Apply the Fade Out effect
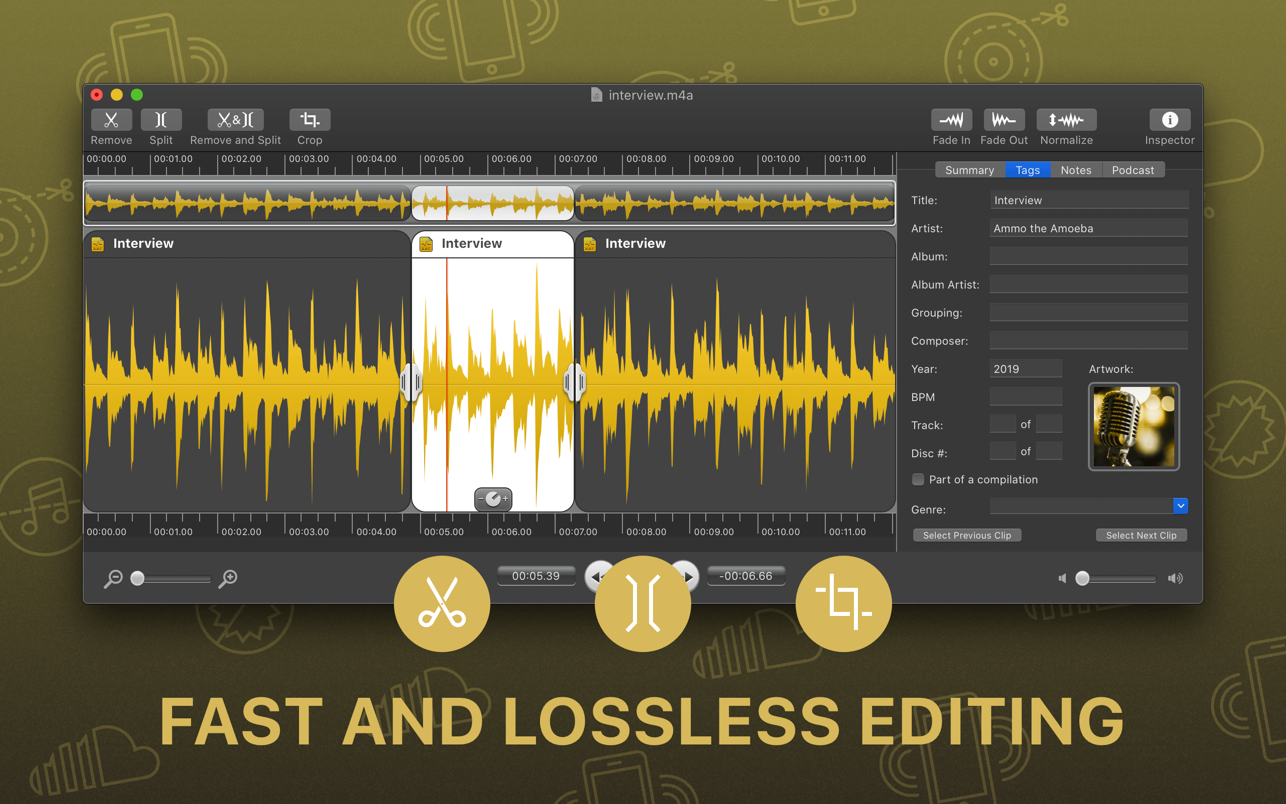1286x804 pixels. 1004,120
